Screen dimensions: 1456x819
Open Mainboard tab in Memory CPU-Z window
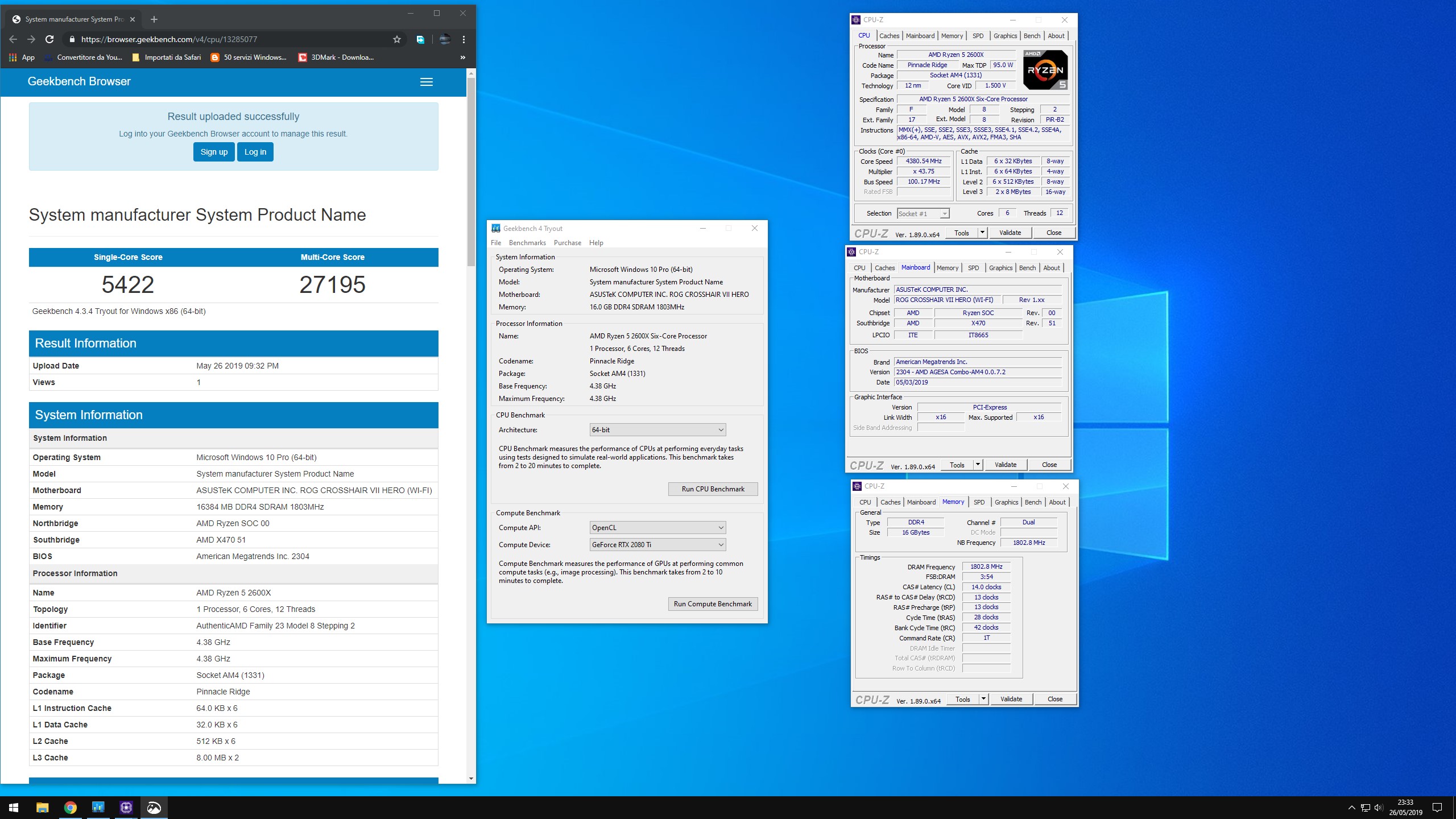[921, 502]
